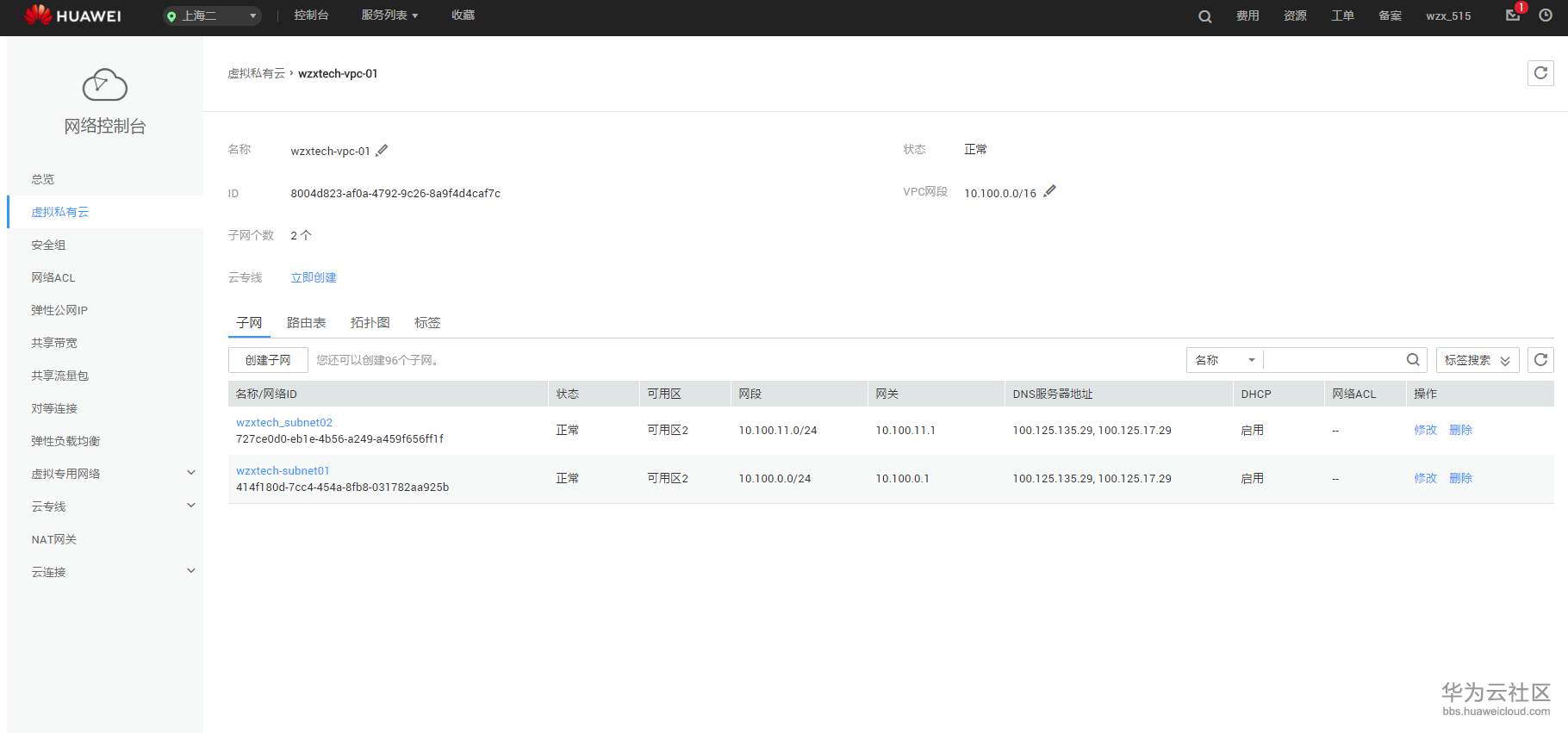Switch to the 路由表 tab
Image resolution: width=1568 pixels, height=733 pixels.
point(306,323)
